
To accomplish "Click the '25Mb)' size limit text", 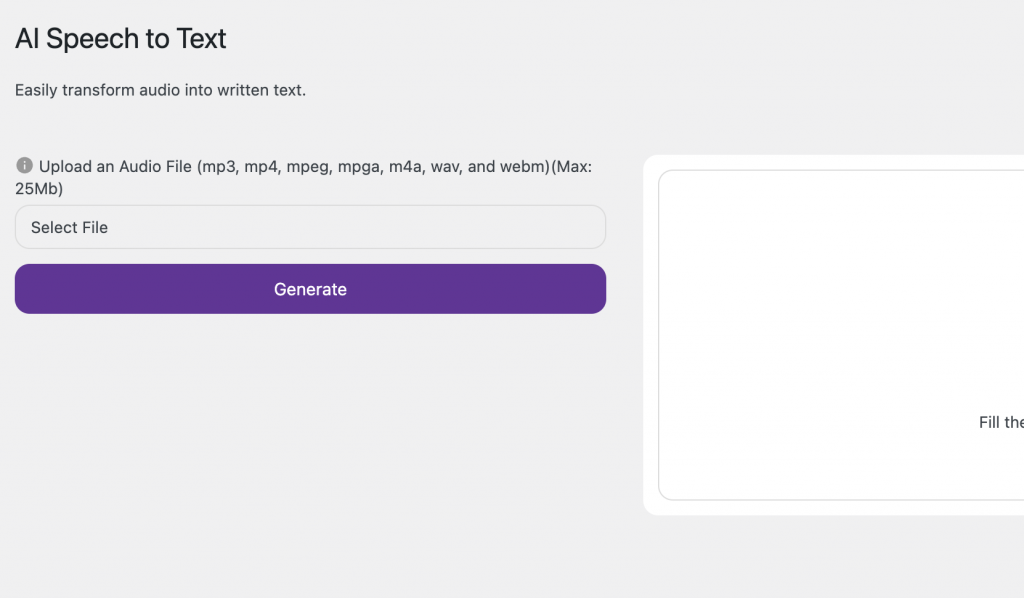I will pos(39,189).
